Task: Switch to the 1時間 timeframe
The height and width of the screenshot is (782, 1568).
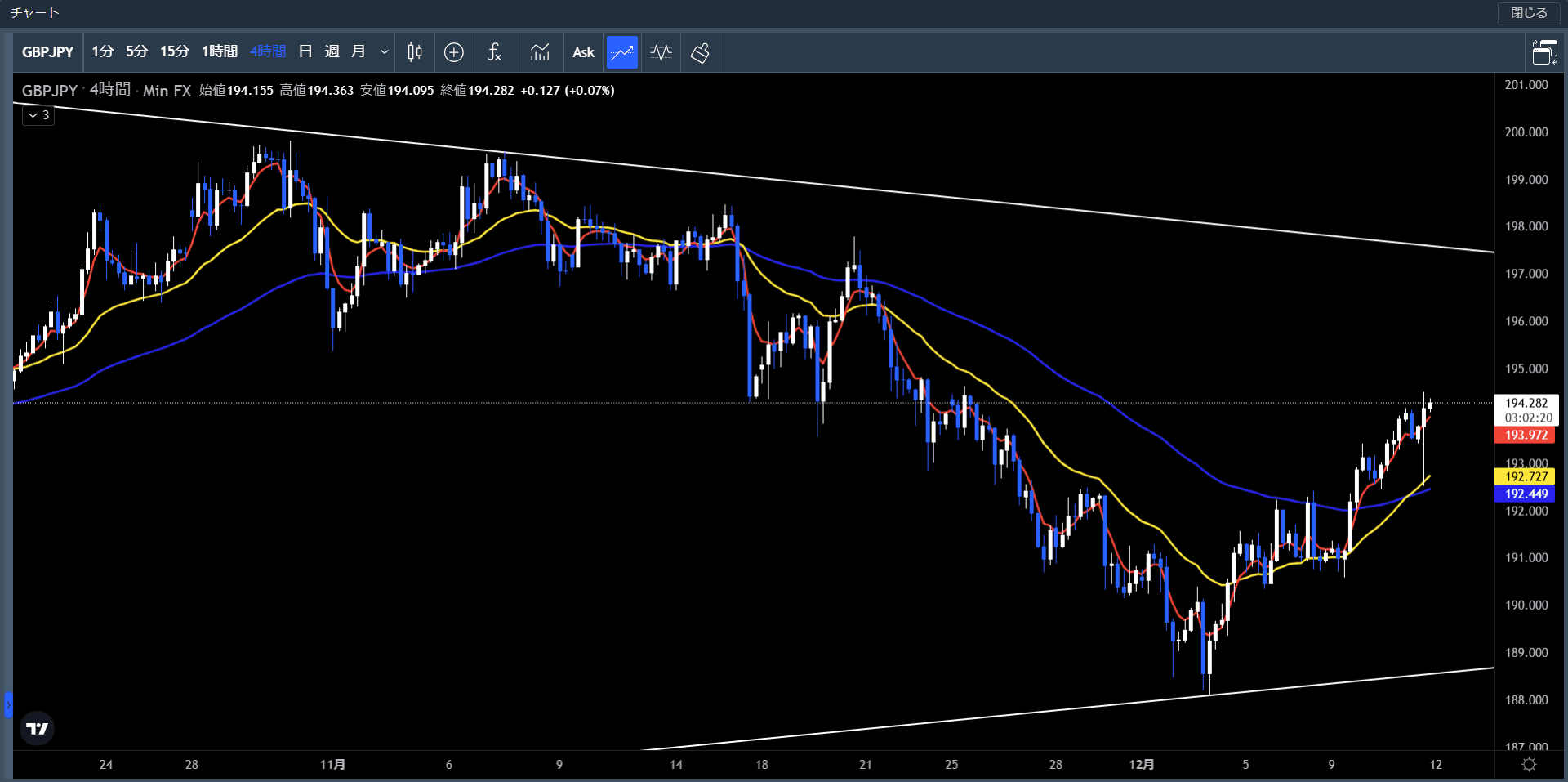Action: [219, 52]
